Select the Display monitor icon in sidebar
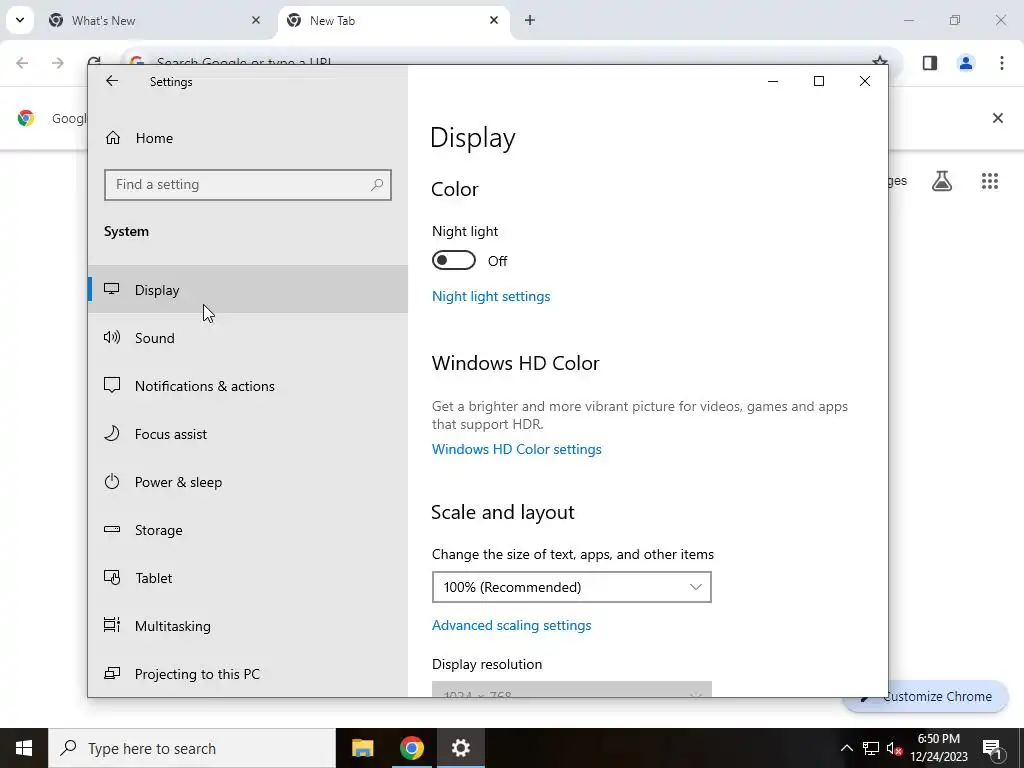This screenshot has width=1024, height=768. 112,289
